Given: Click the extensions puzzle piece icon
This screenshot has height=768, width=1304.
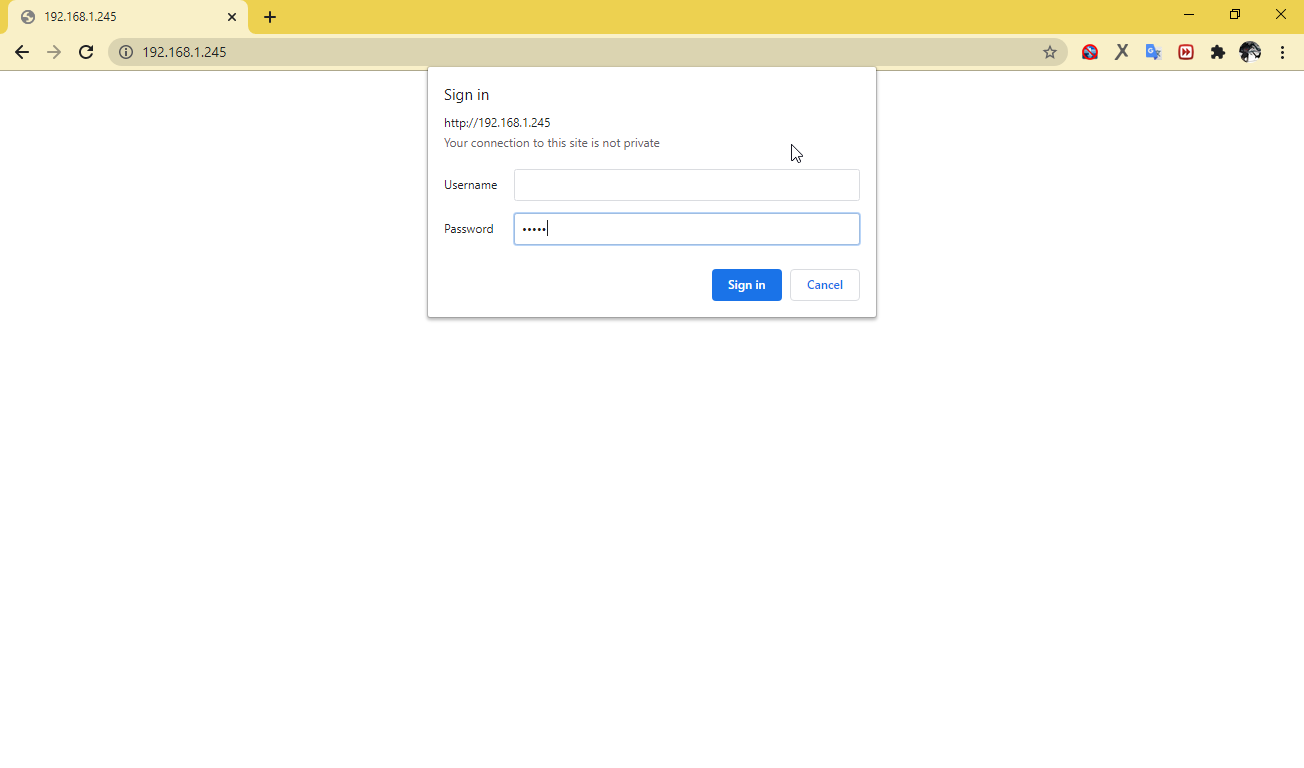Looking at the screenshot, I should point(1218,51).
